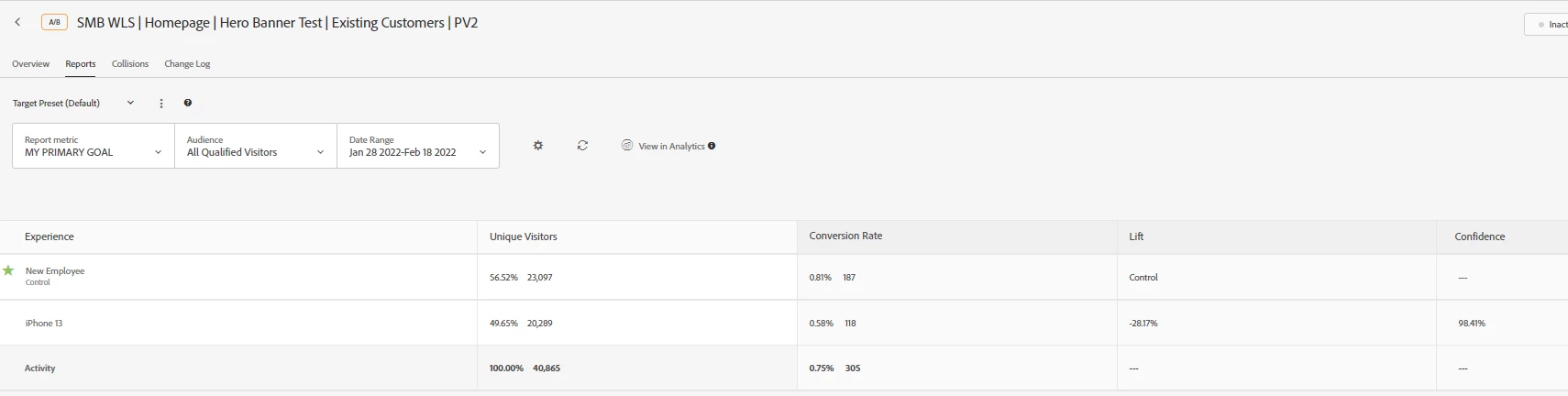Click the info icon beside View in Analytics
The image size is (1568, 396).
coord(712,146)
